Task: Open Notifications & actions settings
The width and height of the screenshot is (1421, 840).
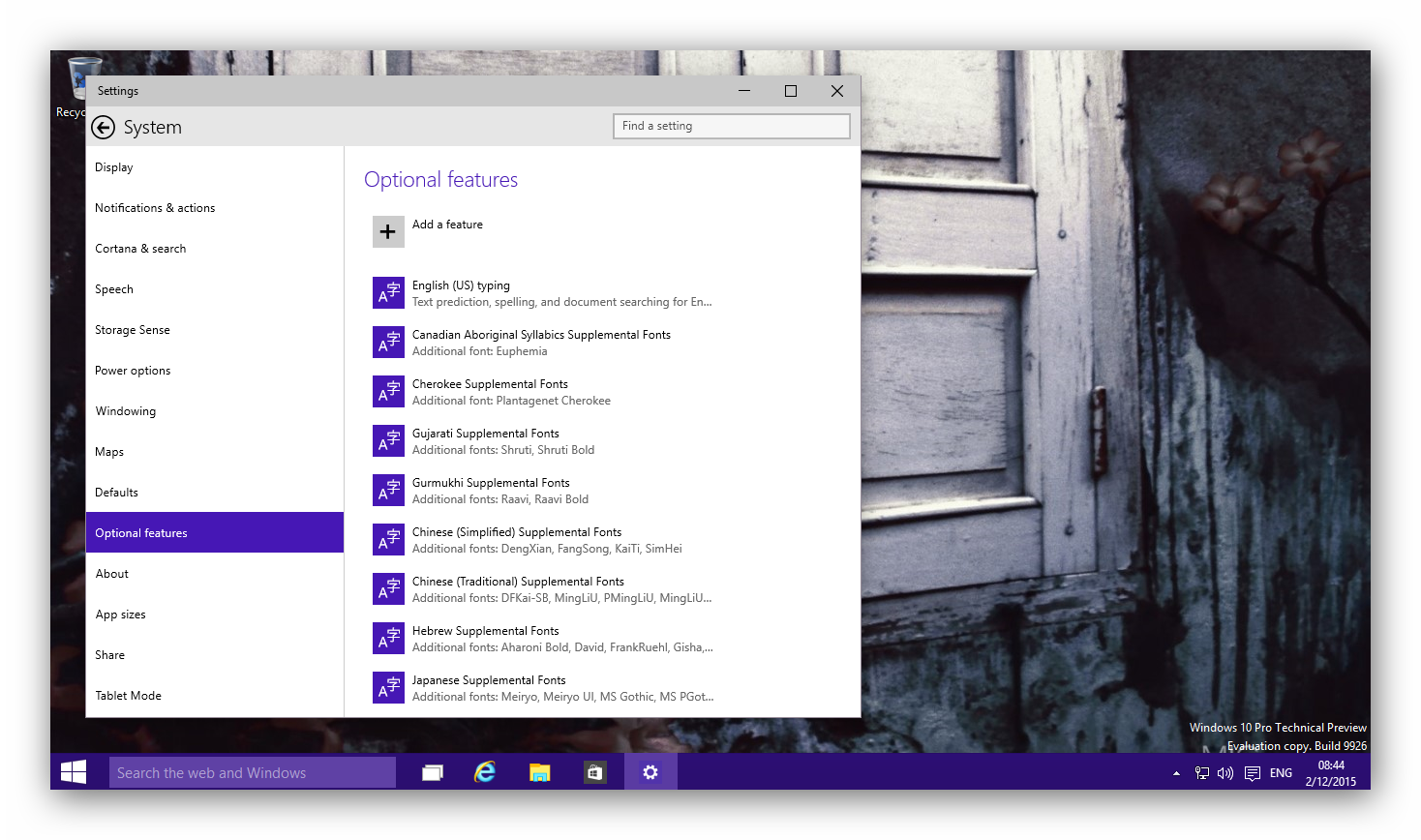Action: tap(215, 208)
